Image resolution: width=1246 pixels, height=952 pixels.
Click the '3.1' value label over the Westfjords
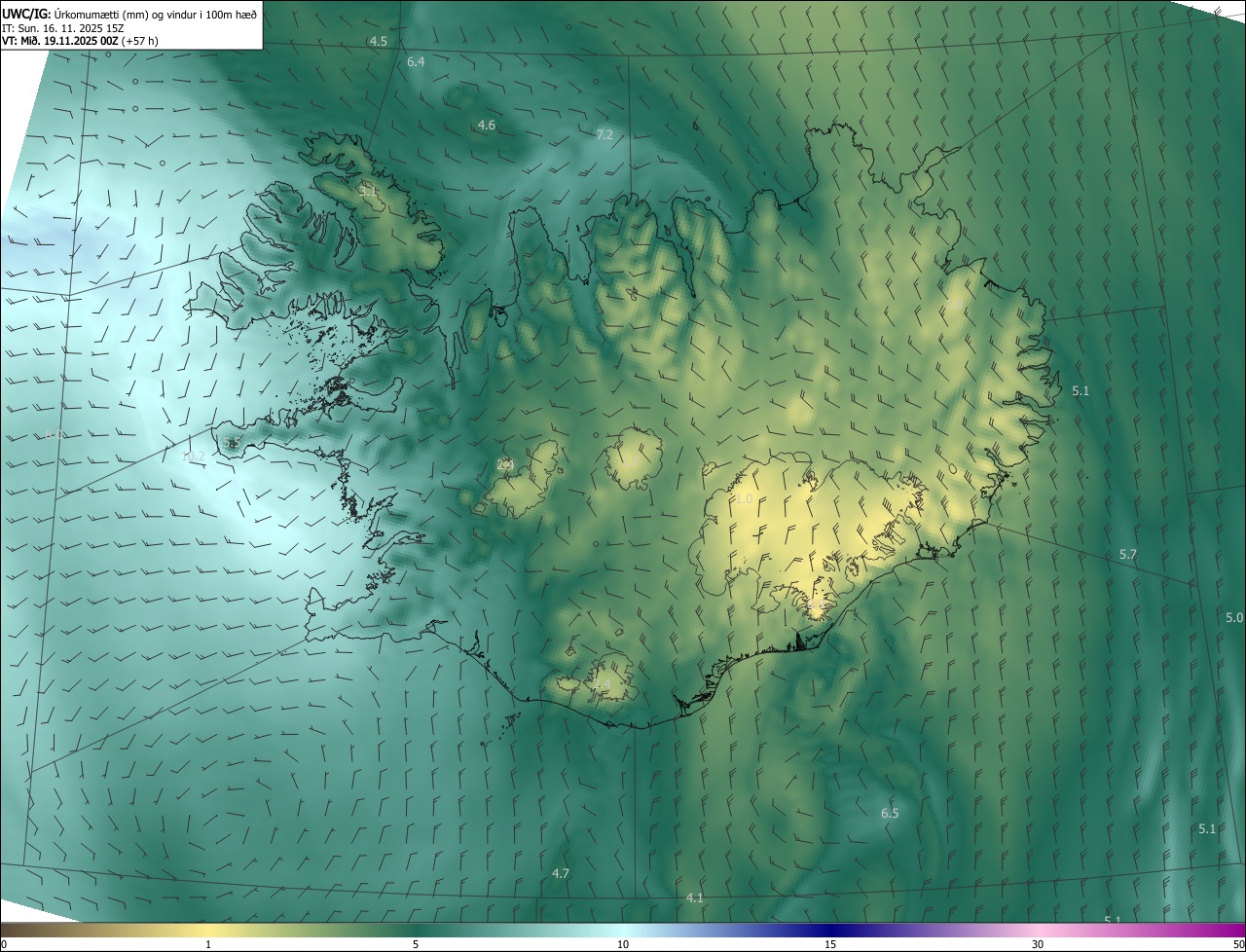pos(368,191)
